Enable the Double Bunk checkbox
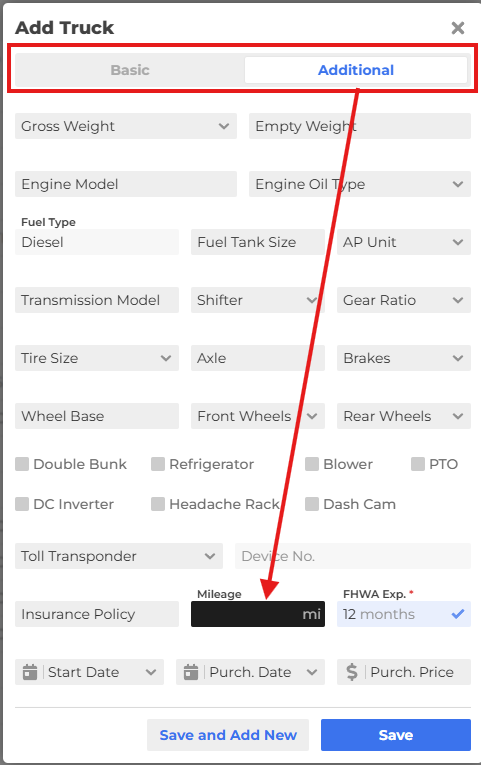This screenshot has width=481, height=765. pyautogui.click(x=22, y=464)
